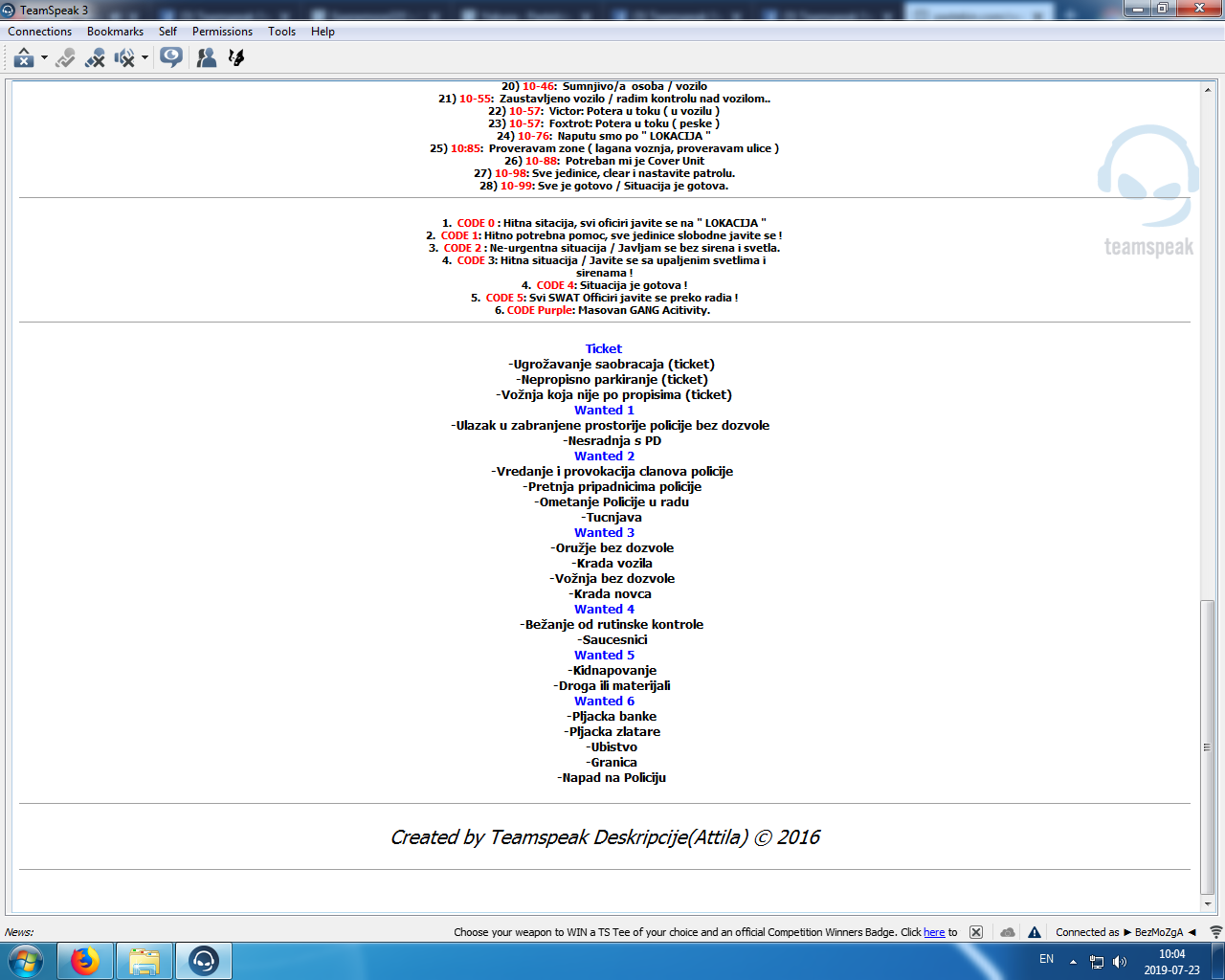Open Firefox from the taskbar
Viewport: 1225px width, 980px height.
(x=85, y=961)
